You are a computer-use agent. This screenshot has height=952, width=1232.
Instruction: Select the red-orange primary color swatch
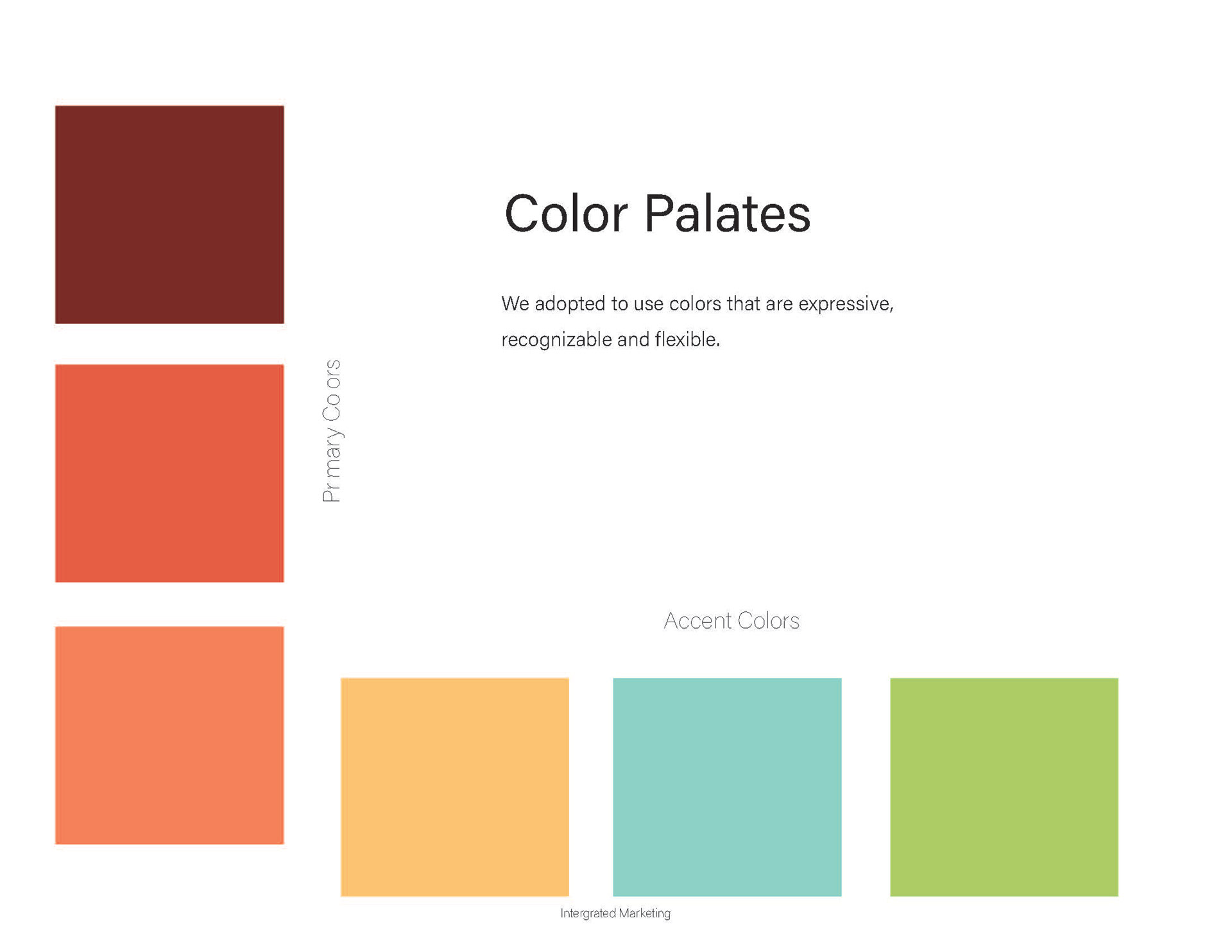coord(169,473)
